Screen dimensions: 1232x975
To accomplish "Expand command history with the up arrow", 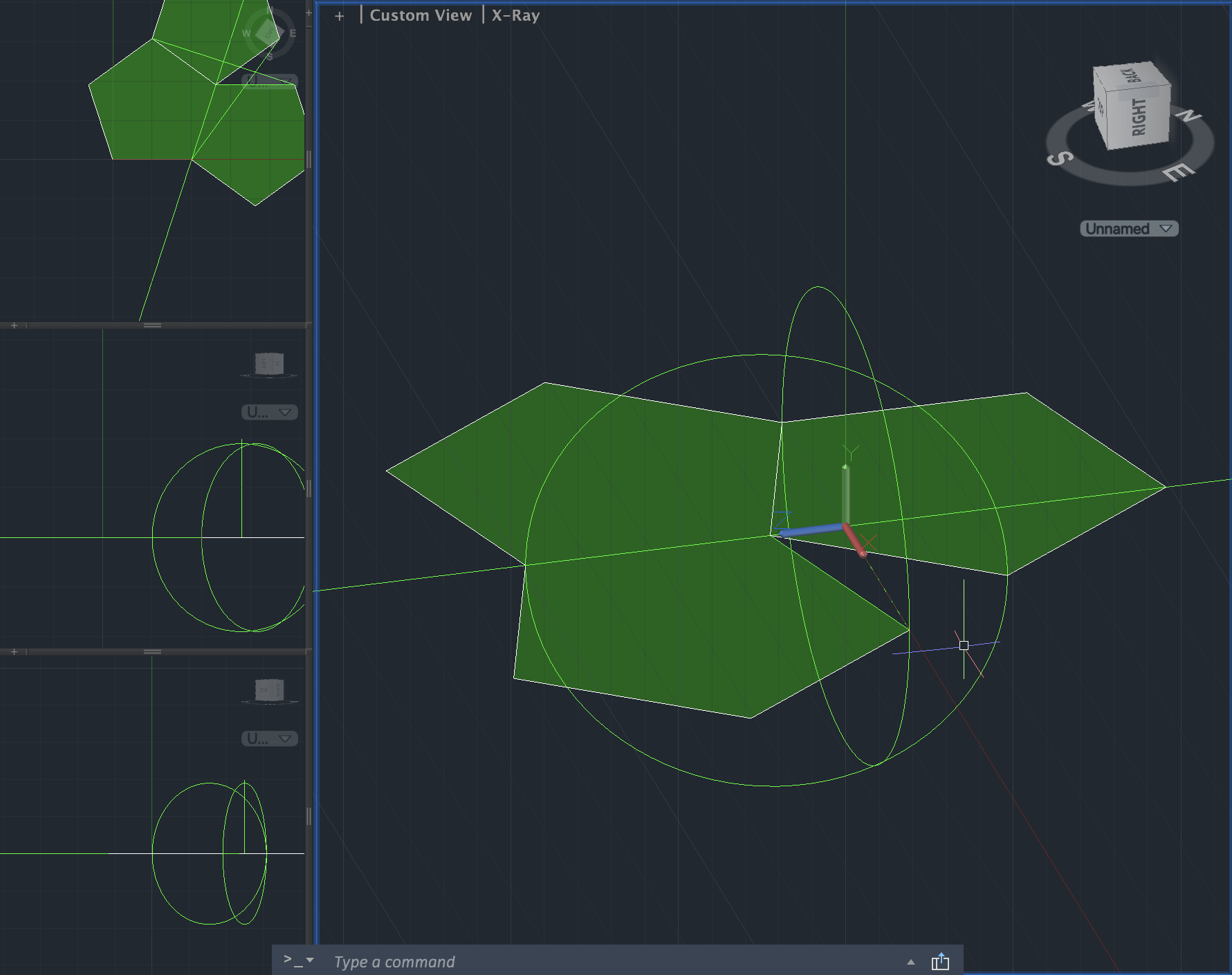I will [x=911, y=962].
